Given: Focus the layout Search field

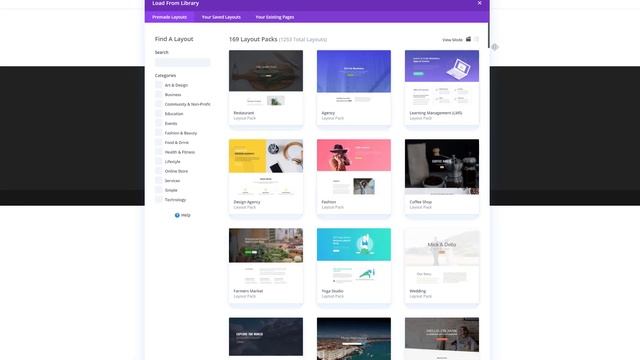Looking at the screenshot, I should click(182, 62).
